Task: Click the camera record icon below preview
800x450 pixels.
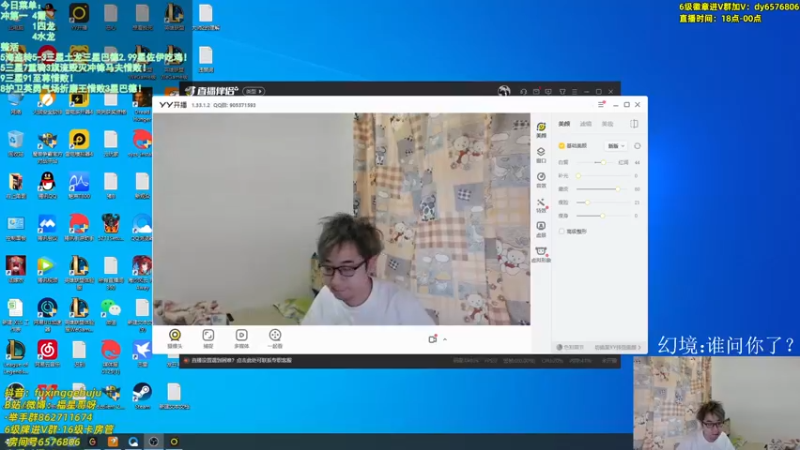Action: [x=433, y=339]
